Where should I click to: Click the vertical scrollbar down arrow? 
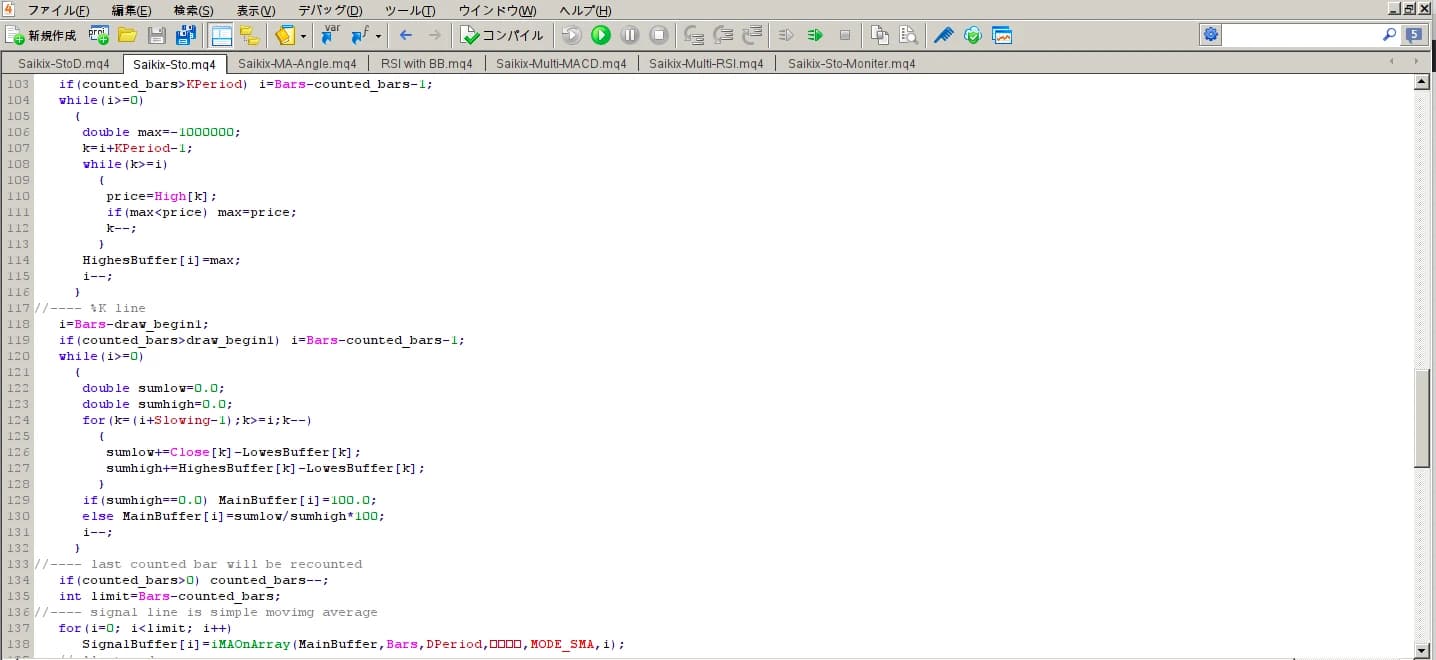(1421, 651)
